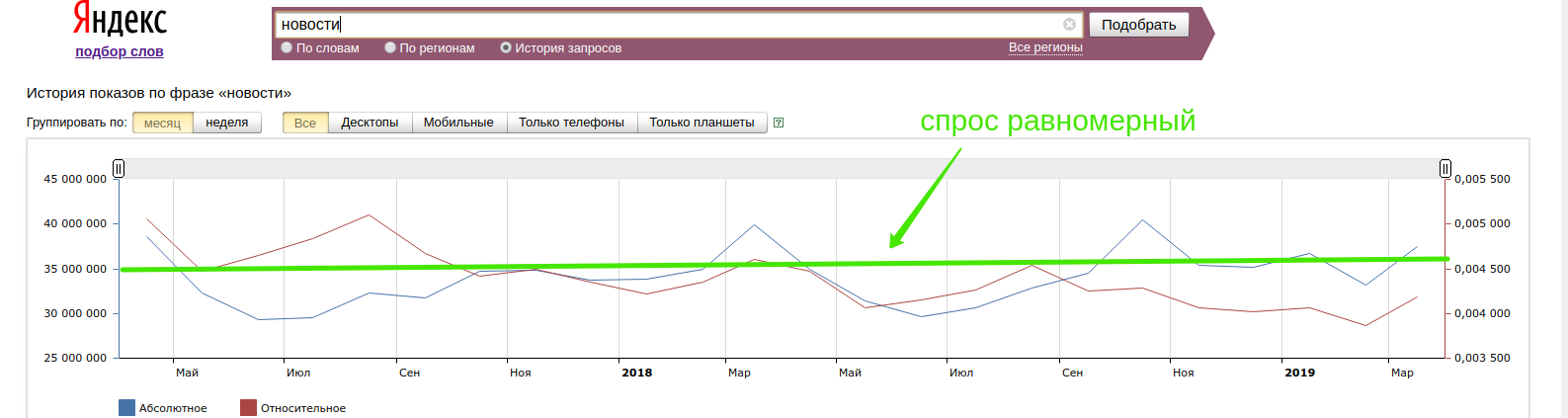1568x418 pixels.
Task: Select the По словам radio button
Action: coord(287,47)
